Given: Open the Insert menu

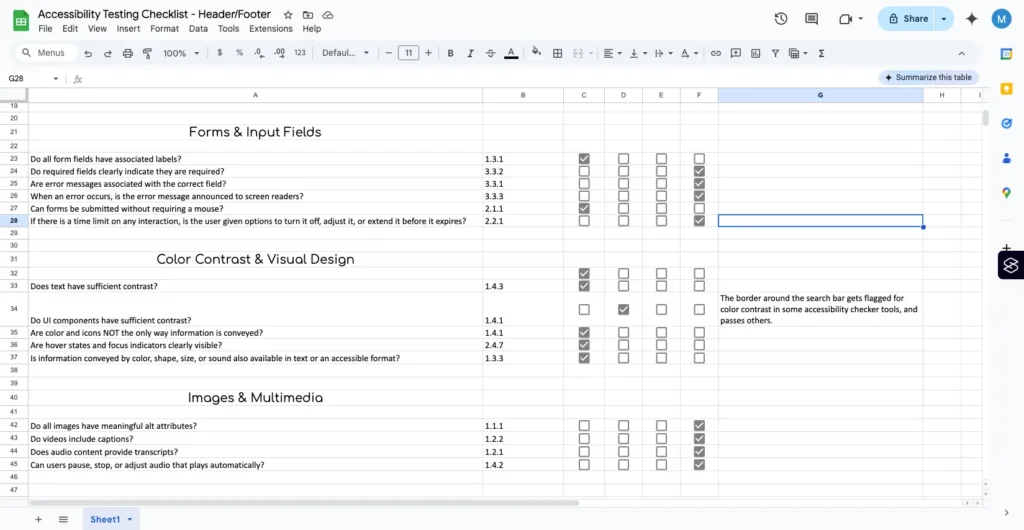Looking at the screenshot, I should (x=128, y=29).
